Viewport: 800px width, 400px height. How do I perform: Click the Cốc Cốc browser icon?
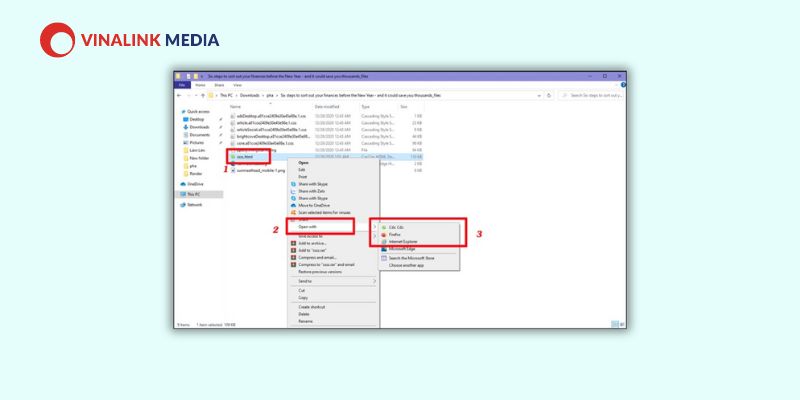coord(384,227)
